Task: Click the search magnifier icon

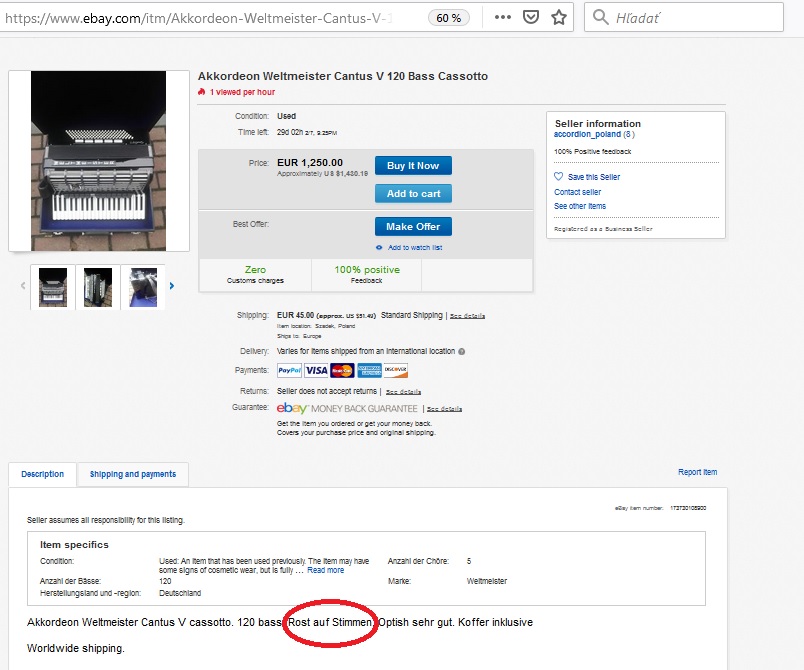Action: click(600, 17)
